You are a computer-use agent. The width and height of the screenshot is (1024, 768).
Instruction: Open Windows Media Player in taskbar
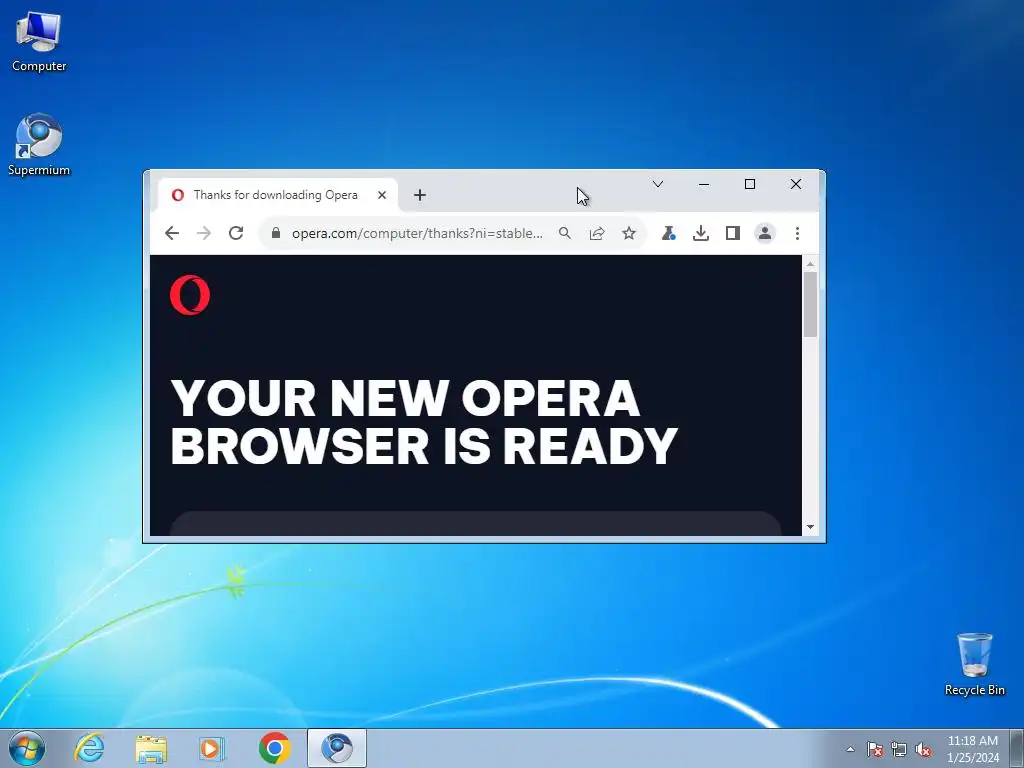pyautogui.click(x=212, y=748)
